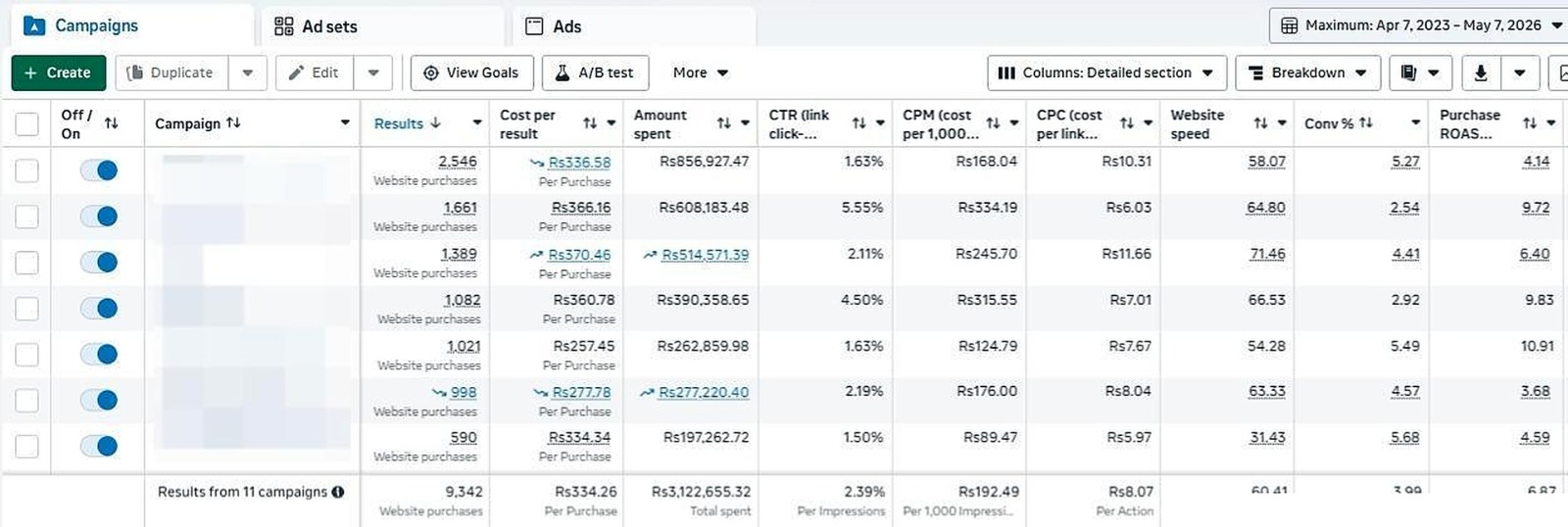This screenshot has height=527, width=1568.
Task: Turn off campaign with 1,661 results
Action: pyautogui.click(x=99, y=216)
